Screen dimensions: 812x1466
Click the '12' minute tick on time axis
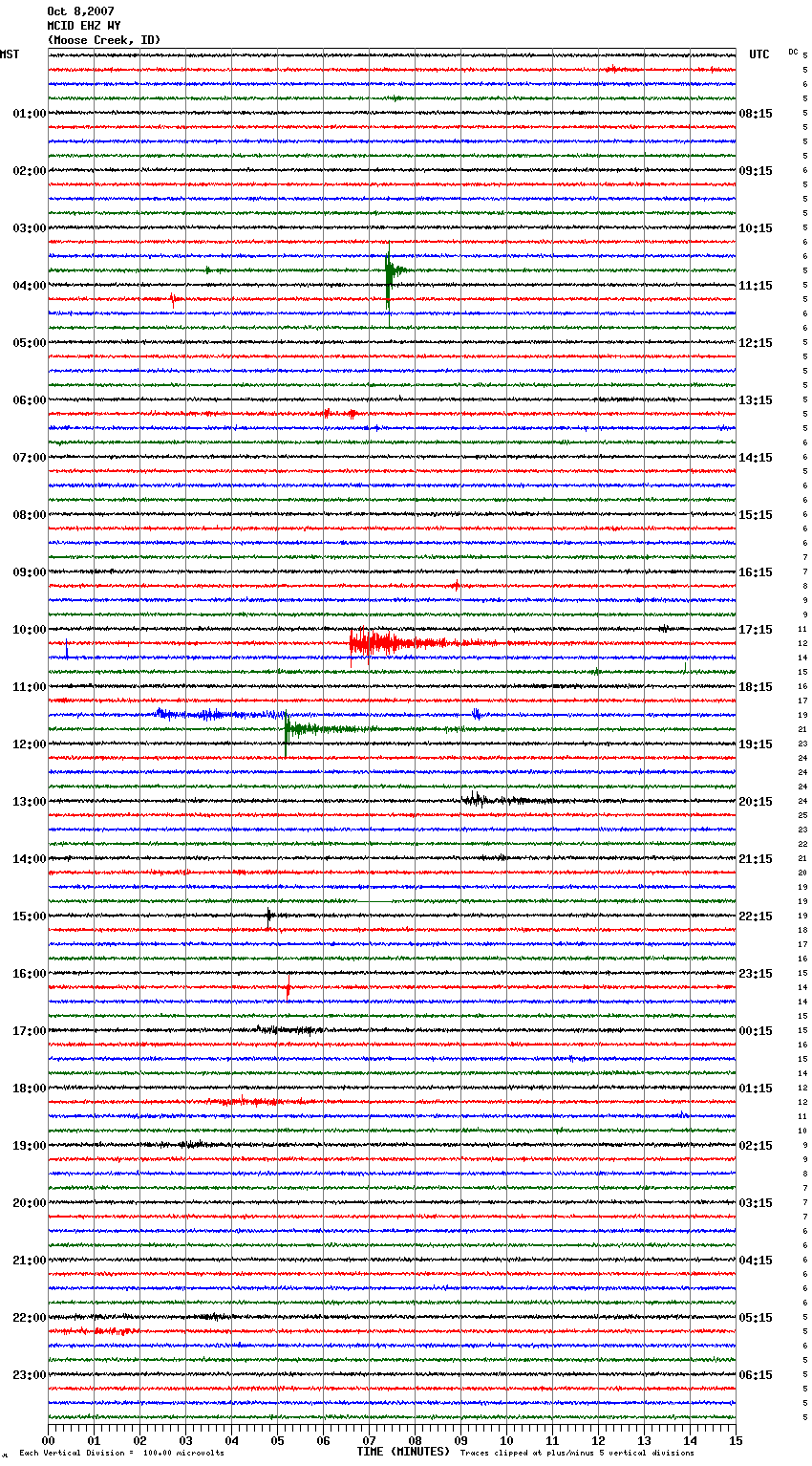(x=598, y=1440)
